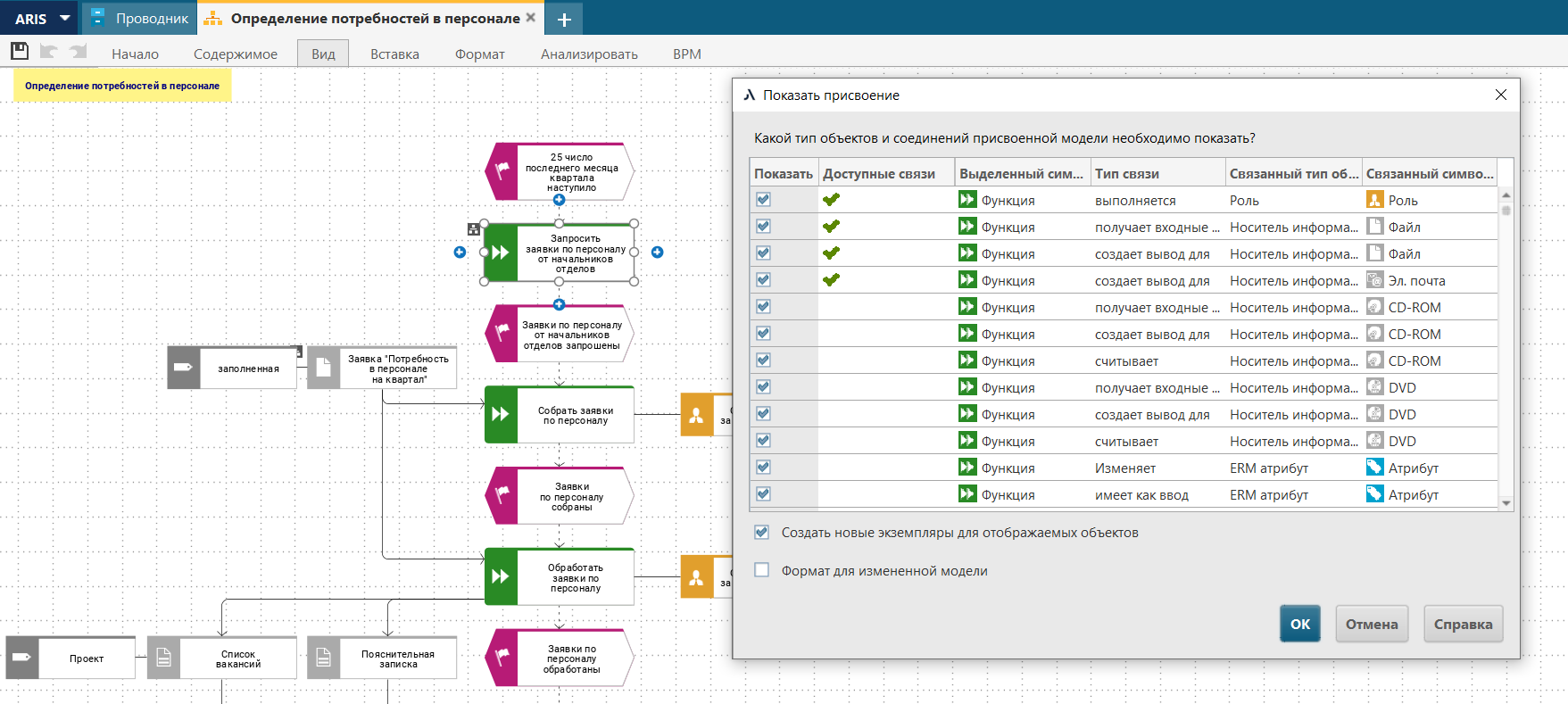This screenshot has width=1568, height=704.
Task: Uncheck Показать for считывает CD-ROM row
Action: [x=763, y=360]
